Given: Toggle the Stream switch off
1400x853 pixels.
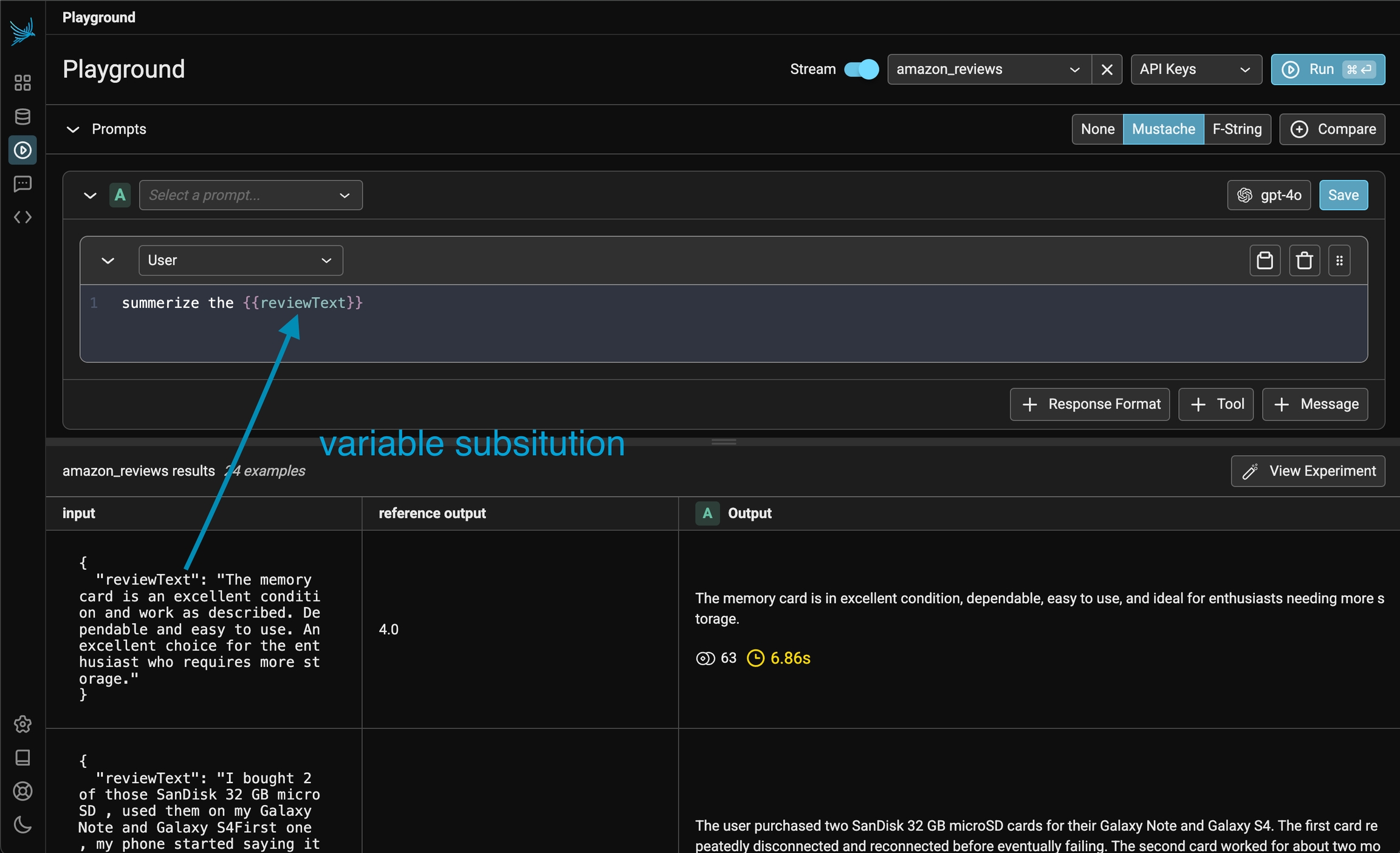Looking at the screenshot, I should pos(861,69).
